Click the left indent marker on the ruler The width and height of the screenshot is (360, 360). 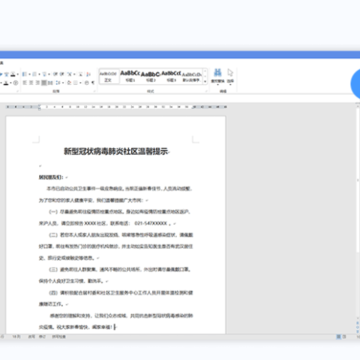[39, 107]
